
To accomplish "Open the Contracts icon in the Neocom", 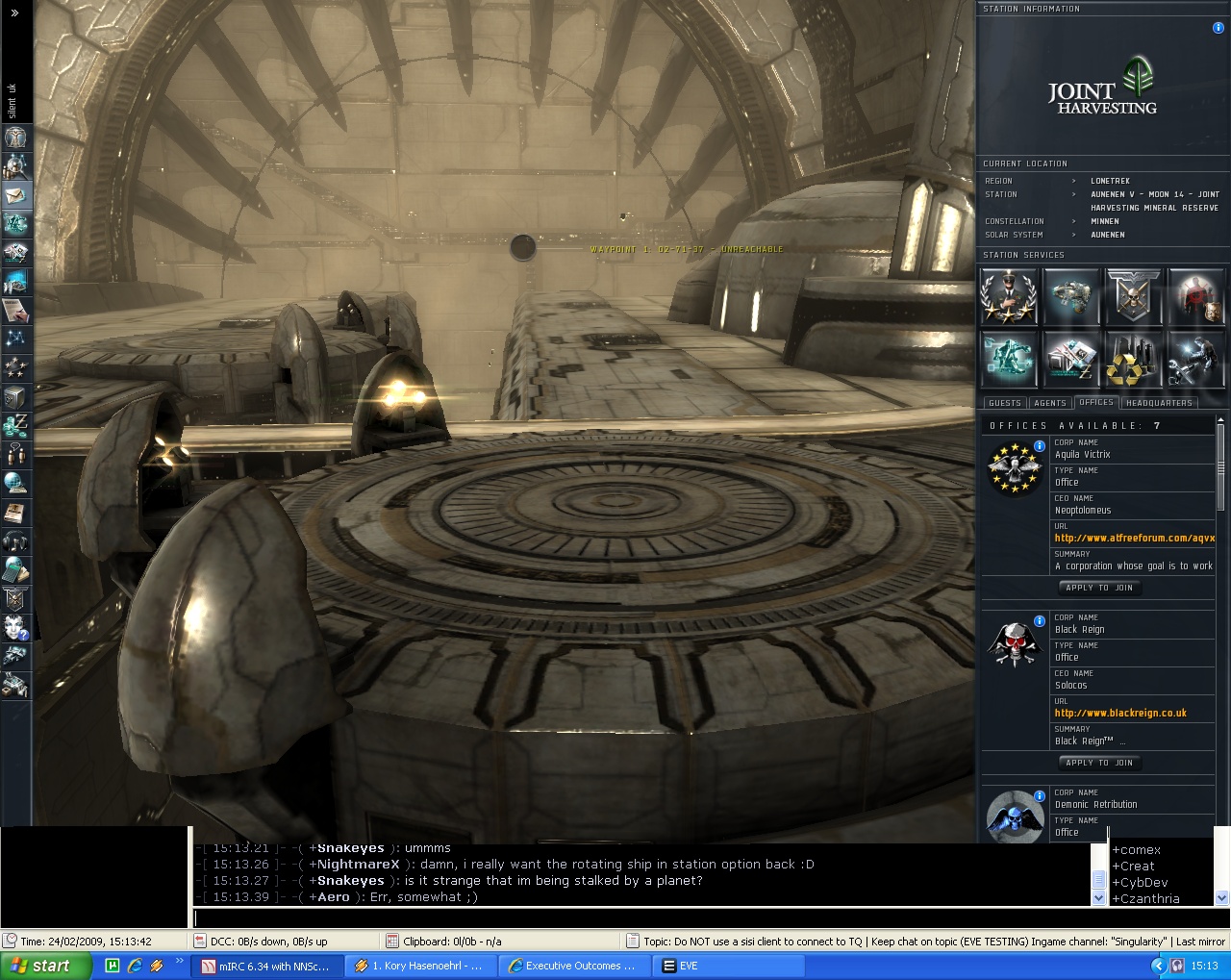I will 16,310.
